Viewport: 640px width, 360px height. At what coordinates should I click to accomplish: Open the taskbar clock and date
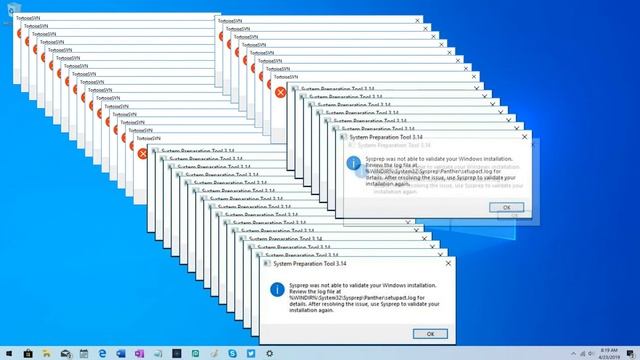click(x=609, y=353)
